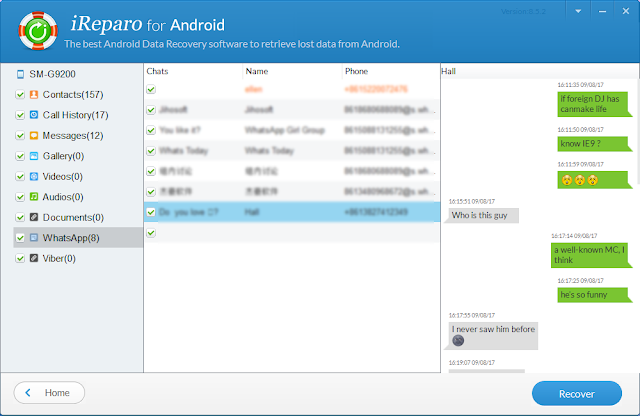Open the Viber(0) category

tap(59, 258)
